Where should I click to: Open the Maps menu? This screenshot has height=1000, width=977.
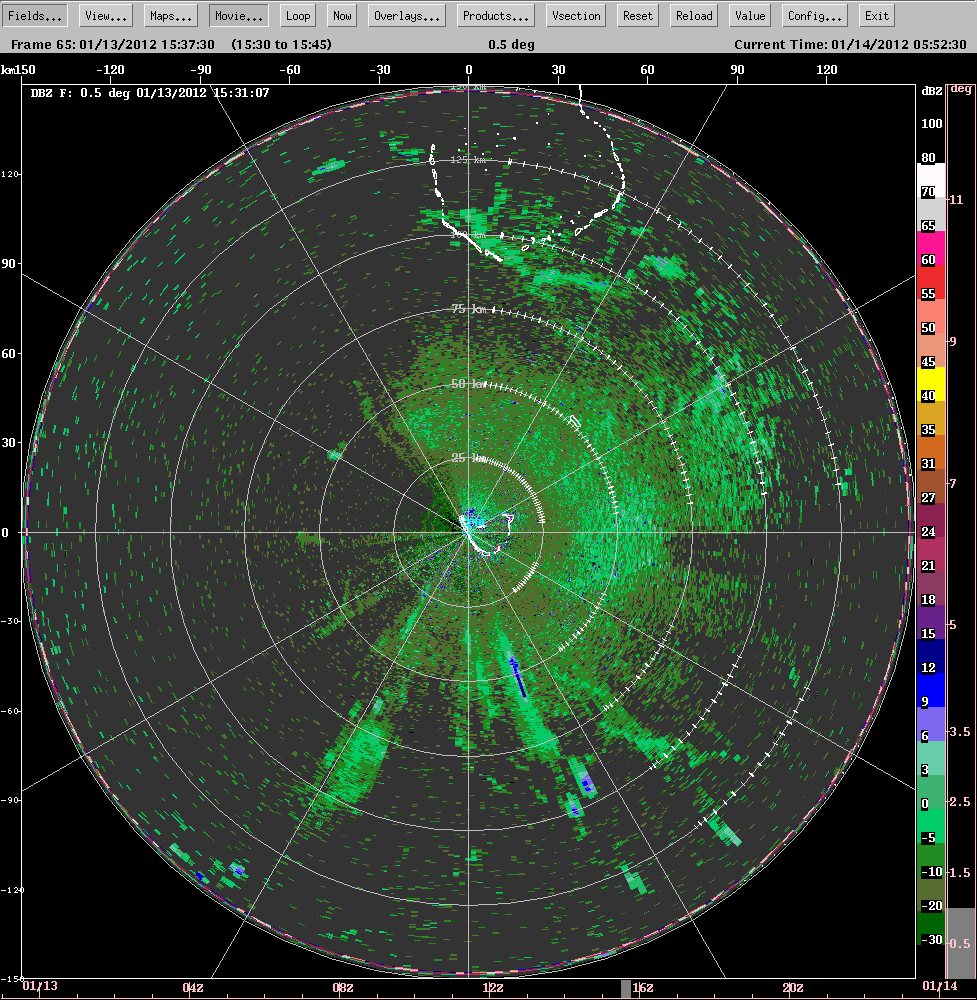point(170,15)
